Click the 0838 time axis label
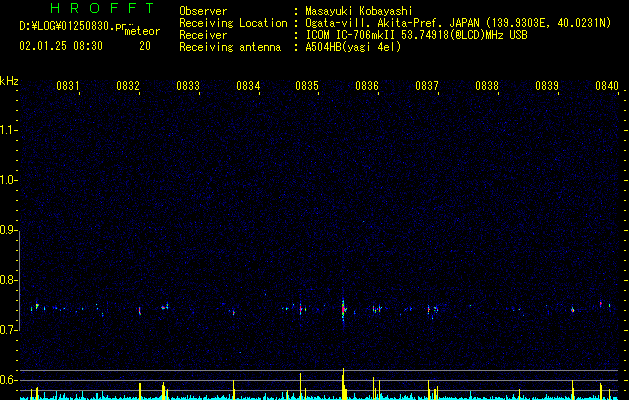 pyautogui.click(x=487, y=86)
